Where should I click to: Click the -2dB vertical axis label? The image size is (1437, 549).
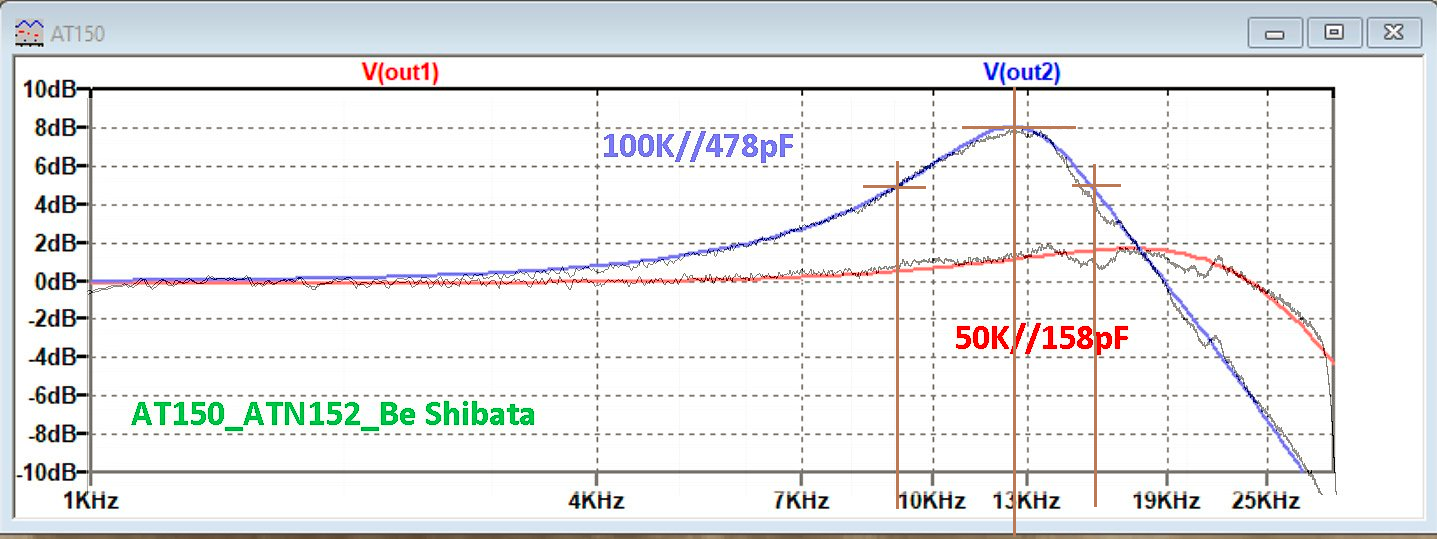pyautogui.click(x=55, y=319)
